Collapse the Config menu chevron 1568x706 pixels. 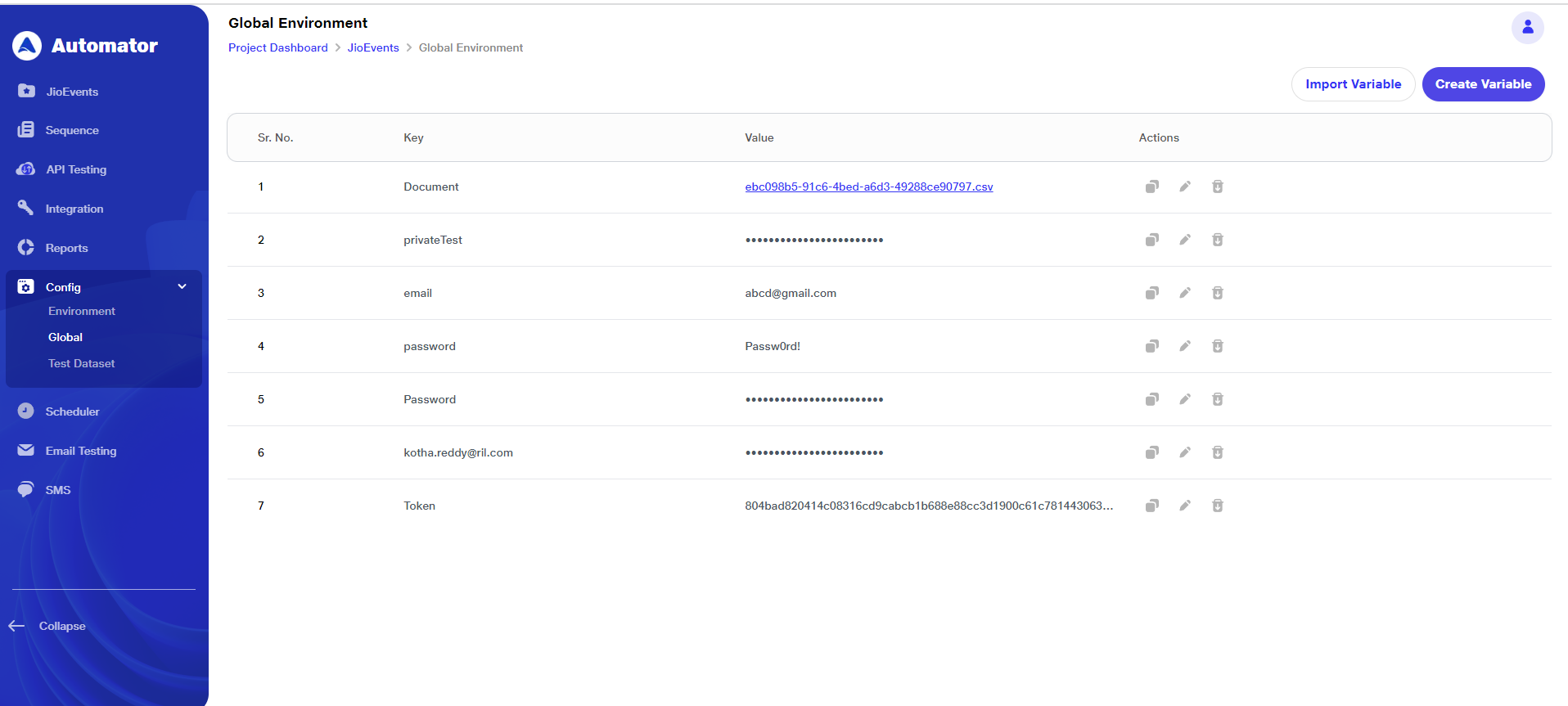pyautogui.click(x=182, y=286)
